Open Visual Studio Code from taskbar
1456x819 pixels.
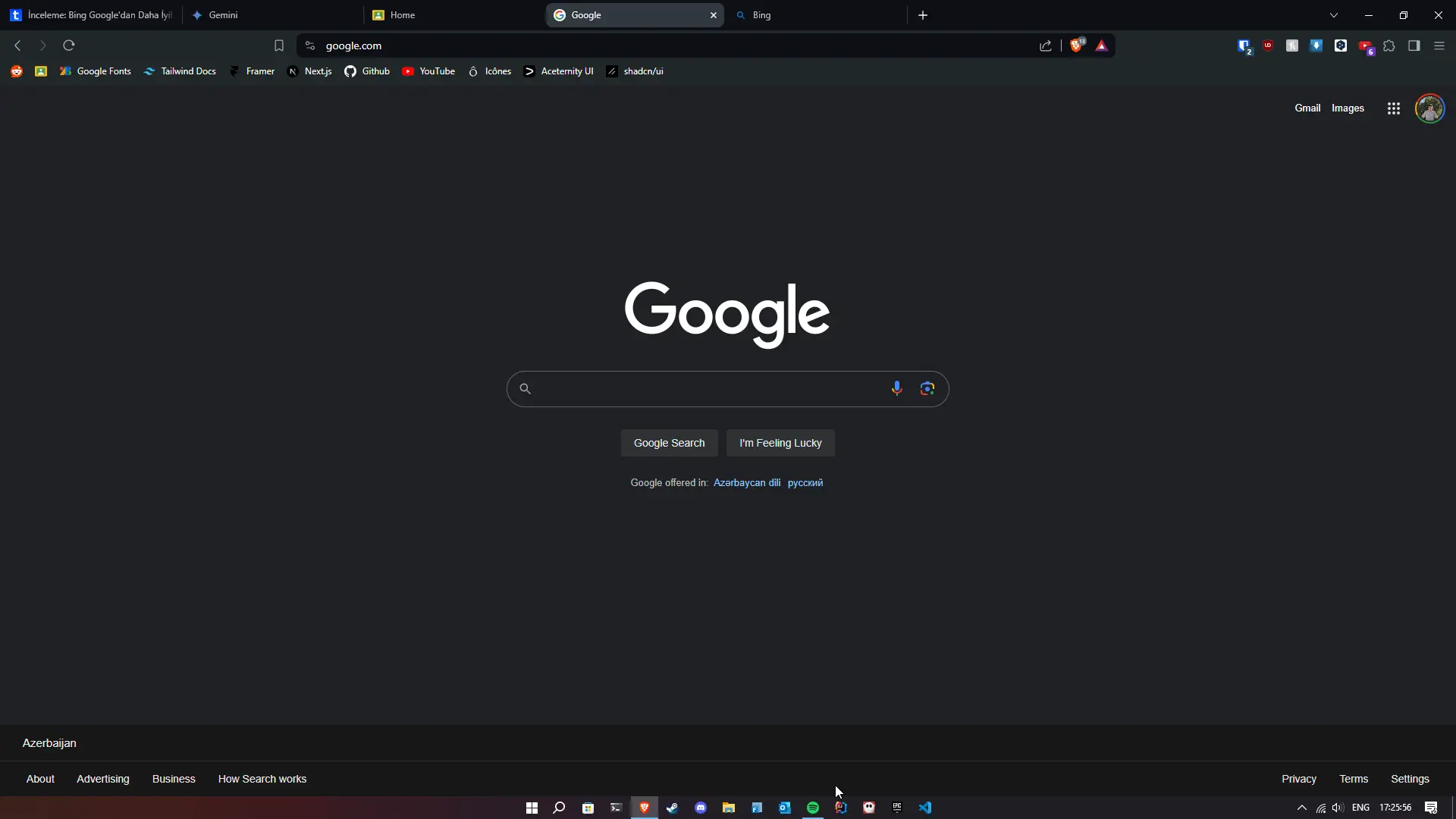click(925, 808)
